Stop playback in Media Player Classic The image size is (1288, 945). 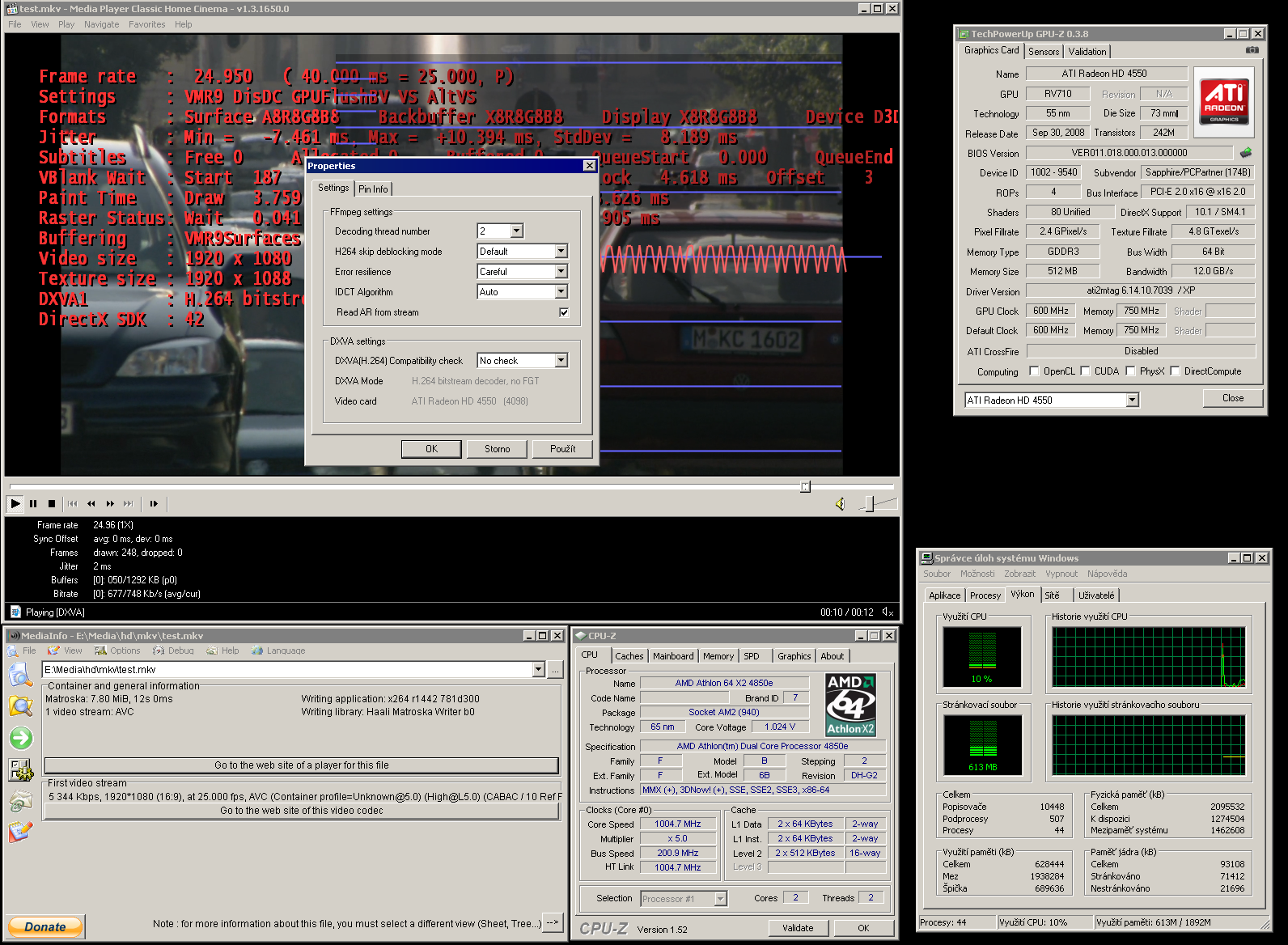52,503
